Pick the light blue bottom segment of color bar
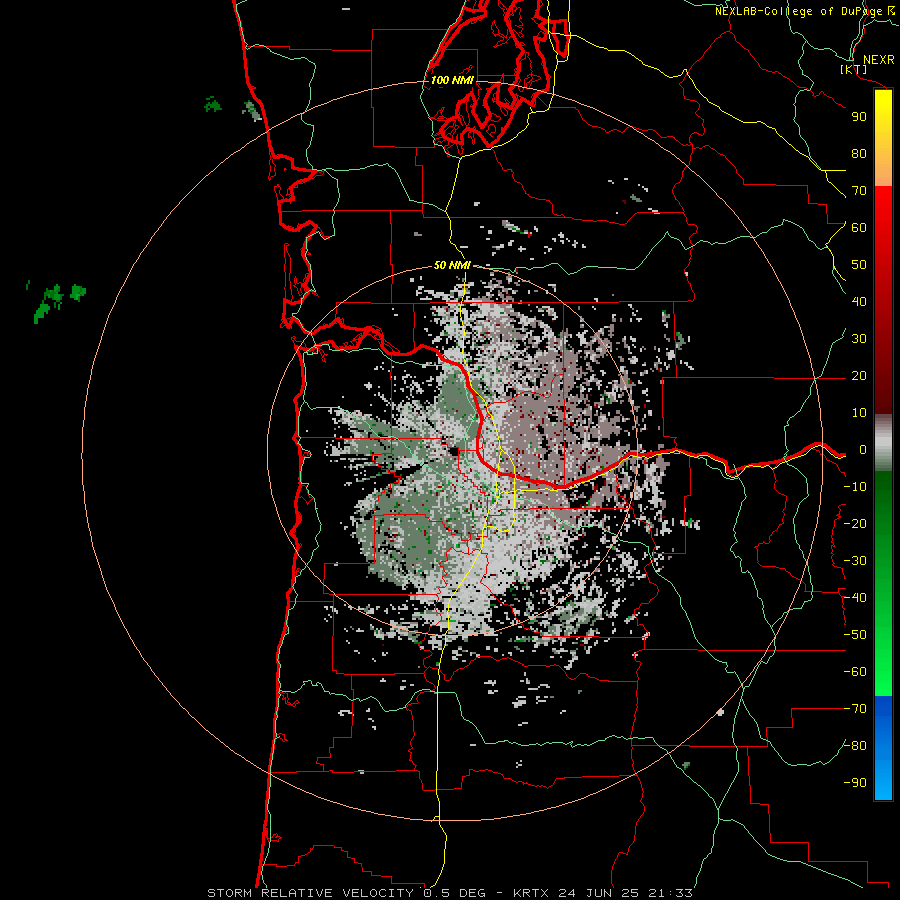This screenshot has width=900, height=900. 883,777
